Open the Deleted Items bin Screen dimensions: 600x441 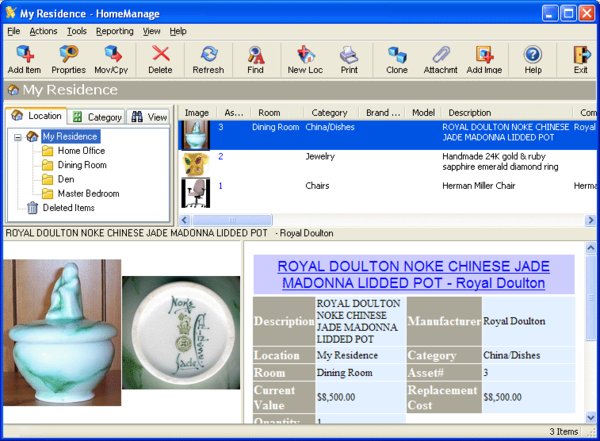coord(69,208)
